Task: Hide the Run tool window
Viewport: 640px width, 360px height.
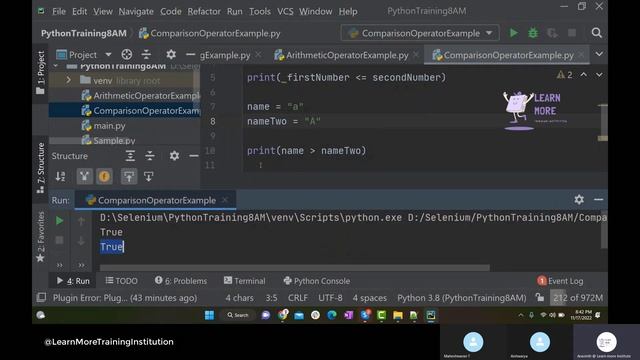Action: coord(598,200)
